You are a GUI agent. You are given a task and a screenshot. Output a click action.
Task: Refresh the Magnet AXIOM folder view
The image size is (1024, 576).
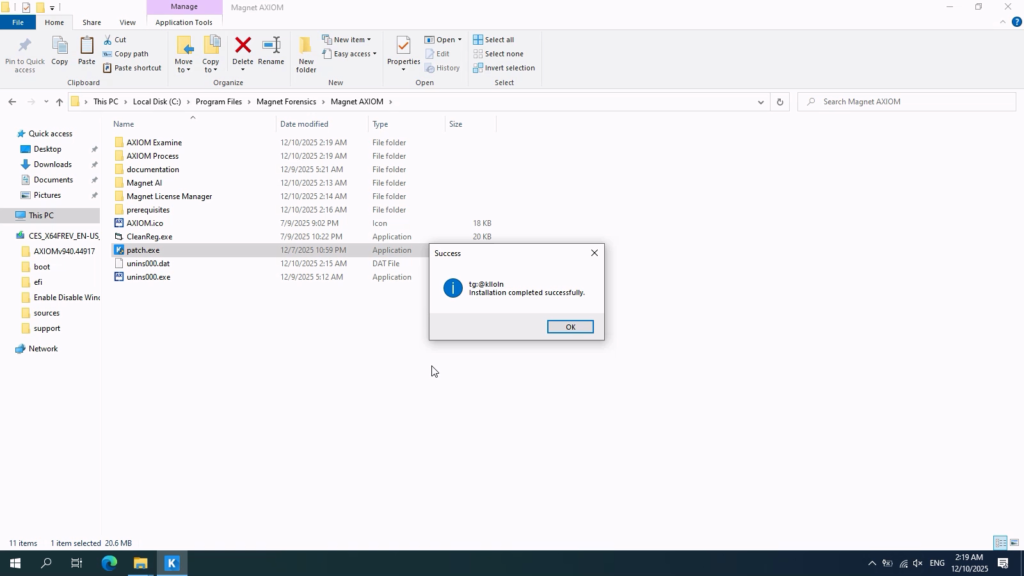click(780, 102)
